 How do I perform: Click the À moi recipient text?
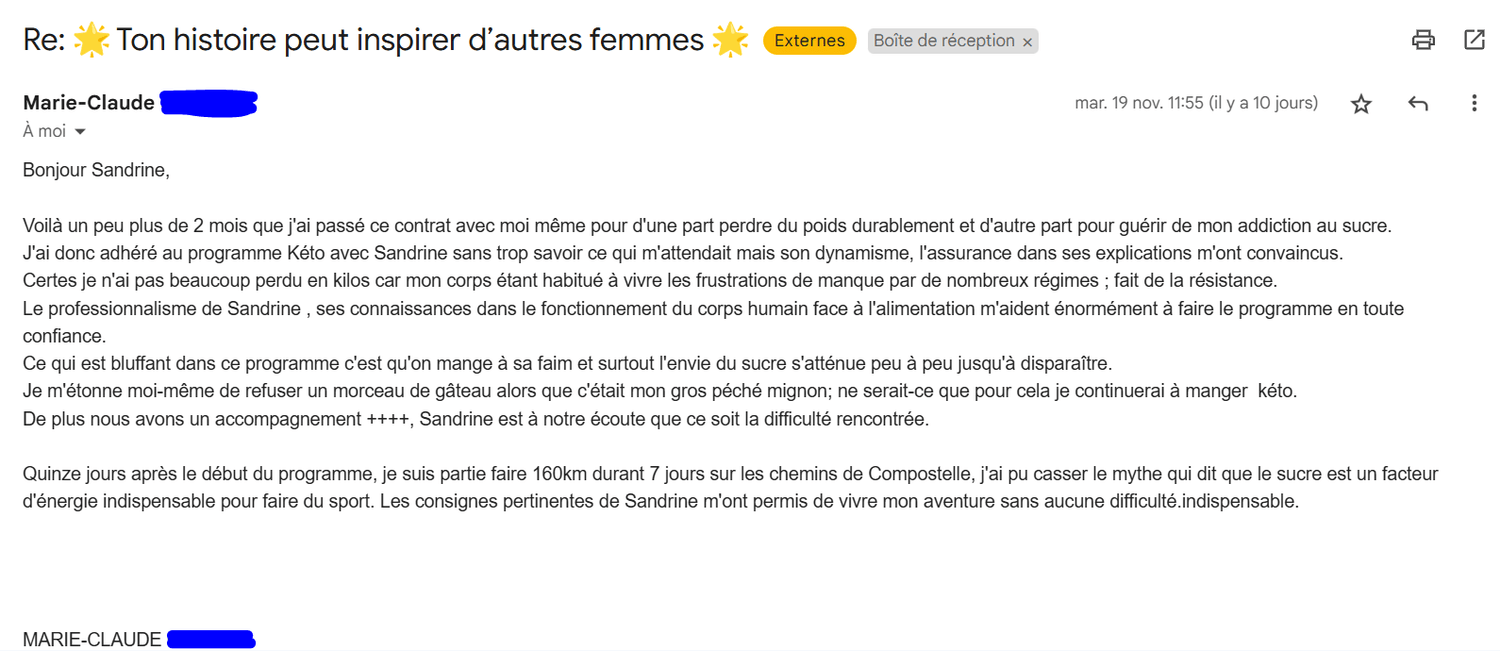coord(44,132)
